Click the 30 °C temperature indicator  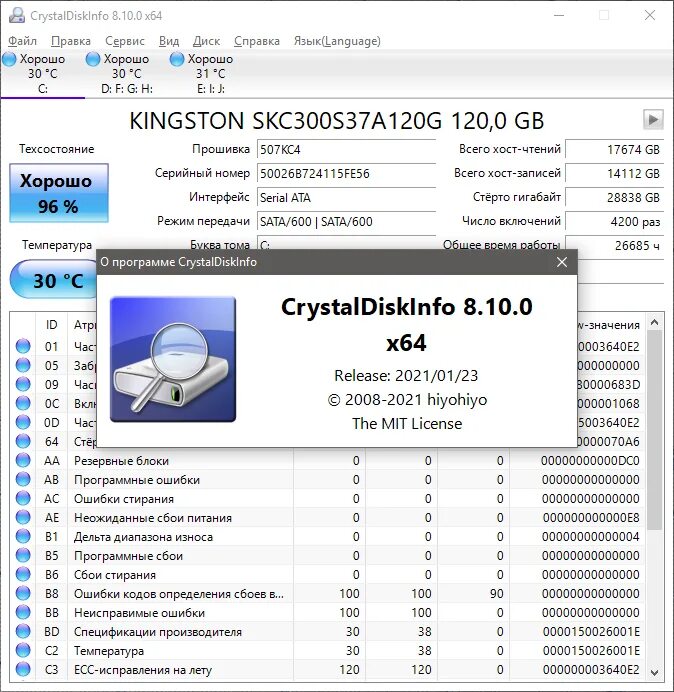coord(54,280)
